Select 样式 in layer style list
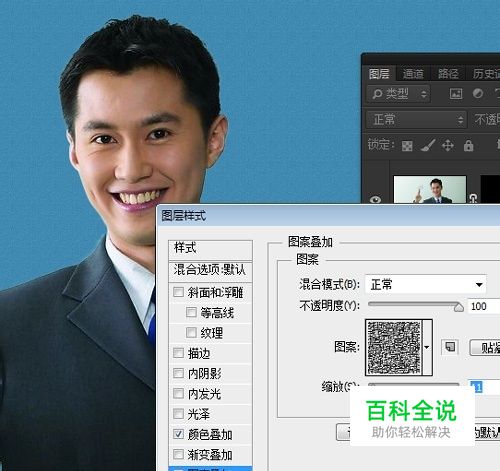500x471 pixels. [211, 250]
